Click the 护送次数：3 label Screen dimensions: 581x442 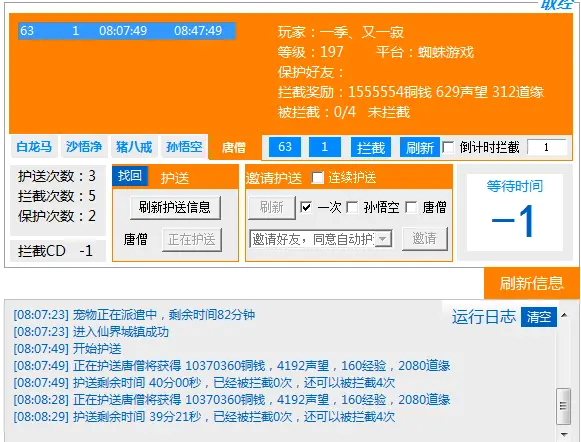pos(57,176)
